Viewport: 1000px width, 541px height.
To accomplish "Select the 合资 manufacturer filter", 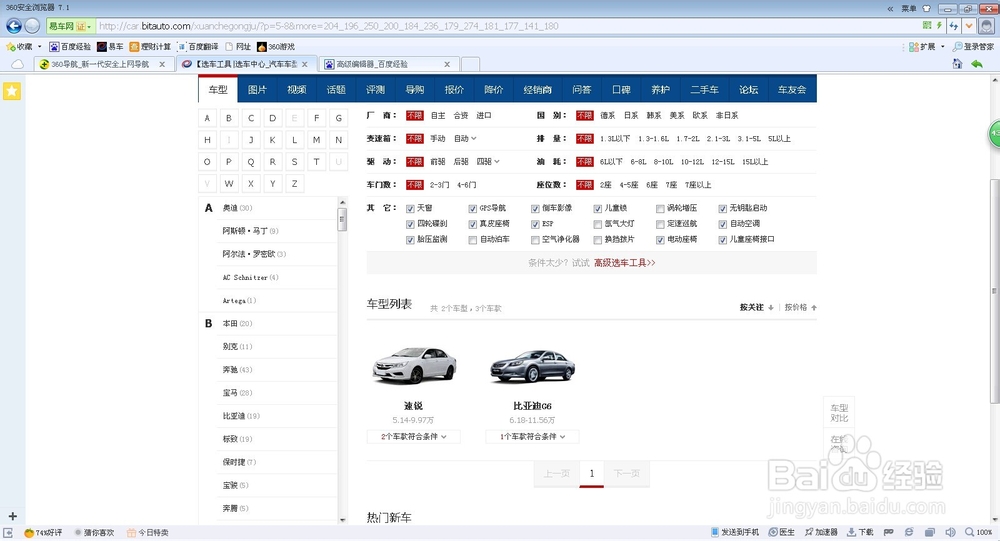I will pos(460,115).
